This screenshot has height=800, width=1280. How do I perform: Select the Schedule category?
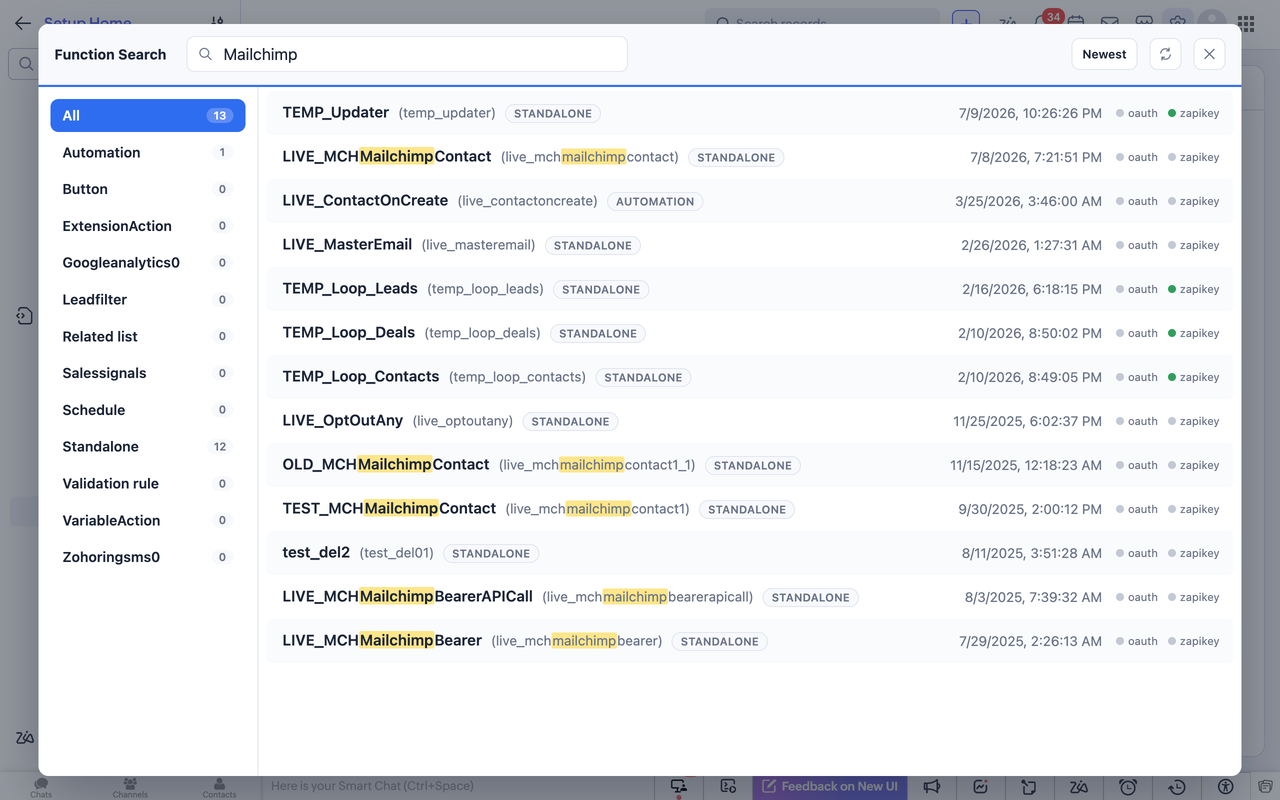click(148, 410)
